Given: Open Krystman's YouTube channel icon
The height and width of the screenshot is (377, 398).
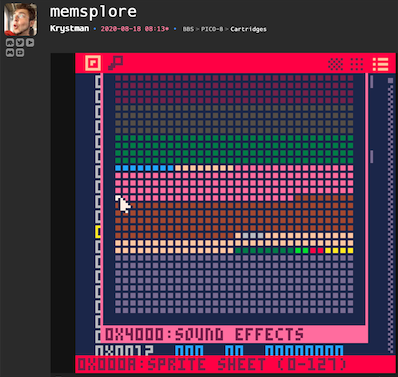Looking at the screenshot, I should 30,43.
